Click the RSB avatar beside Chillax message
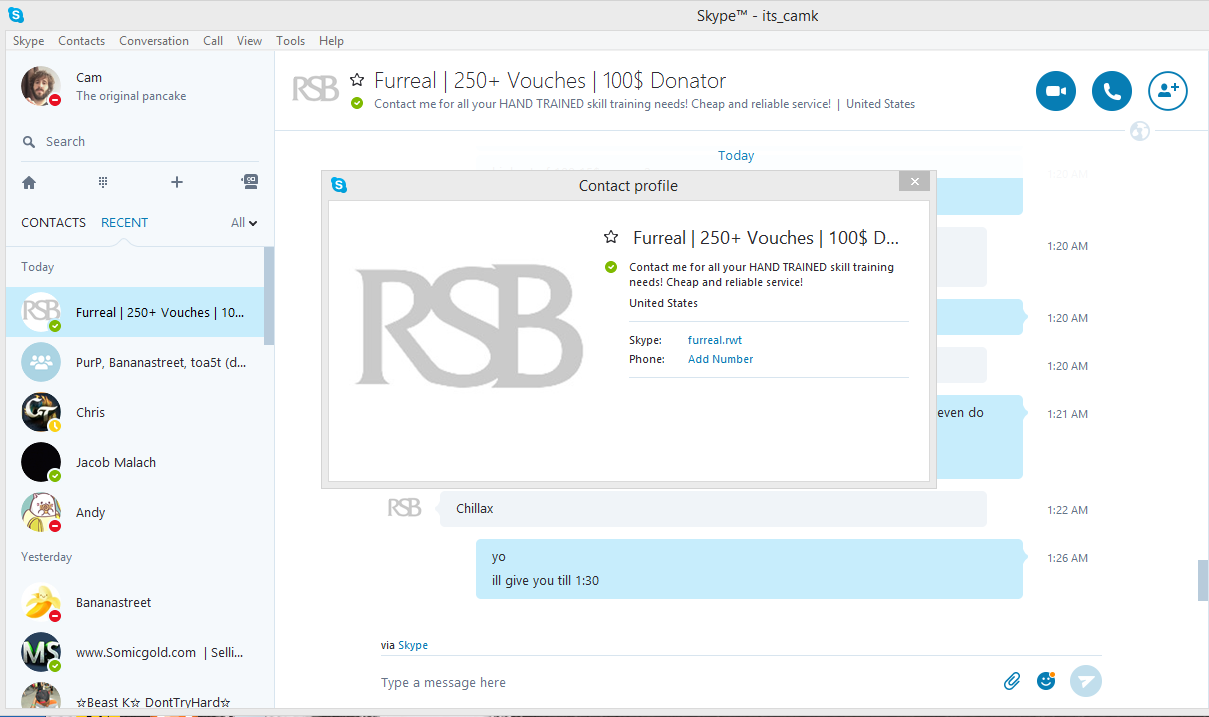Viewport: 1209px width, 717px height. pyautogui.click(x=404, y=508)
